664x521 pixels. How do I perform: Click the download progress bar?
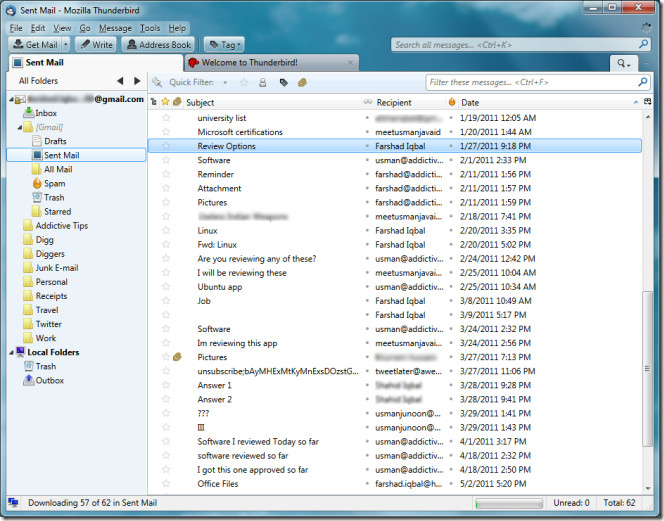pyautogui.click(x=509, y=503)
